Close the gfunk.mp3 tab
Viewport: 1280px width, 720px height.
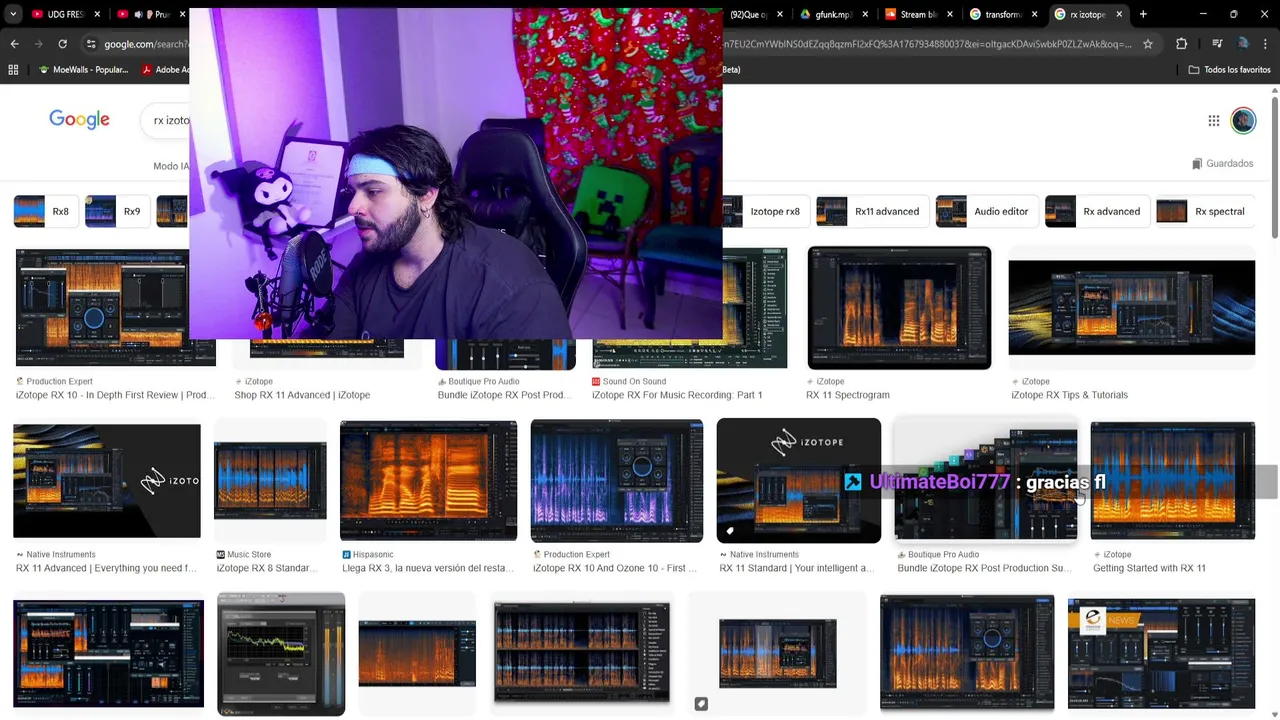[x=866, y=14]
